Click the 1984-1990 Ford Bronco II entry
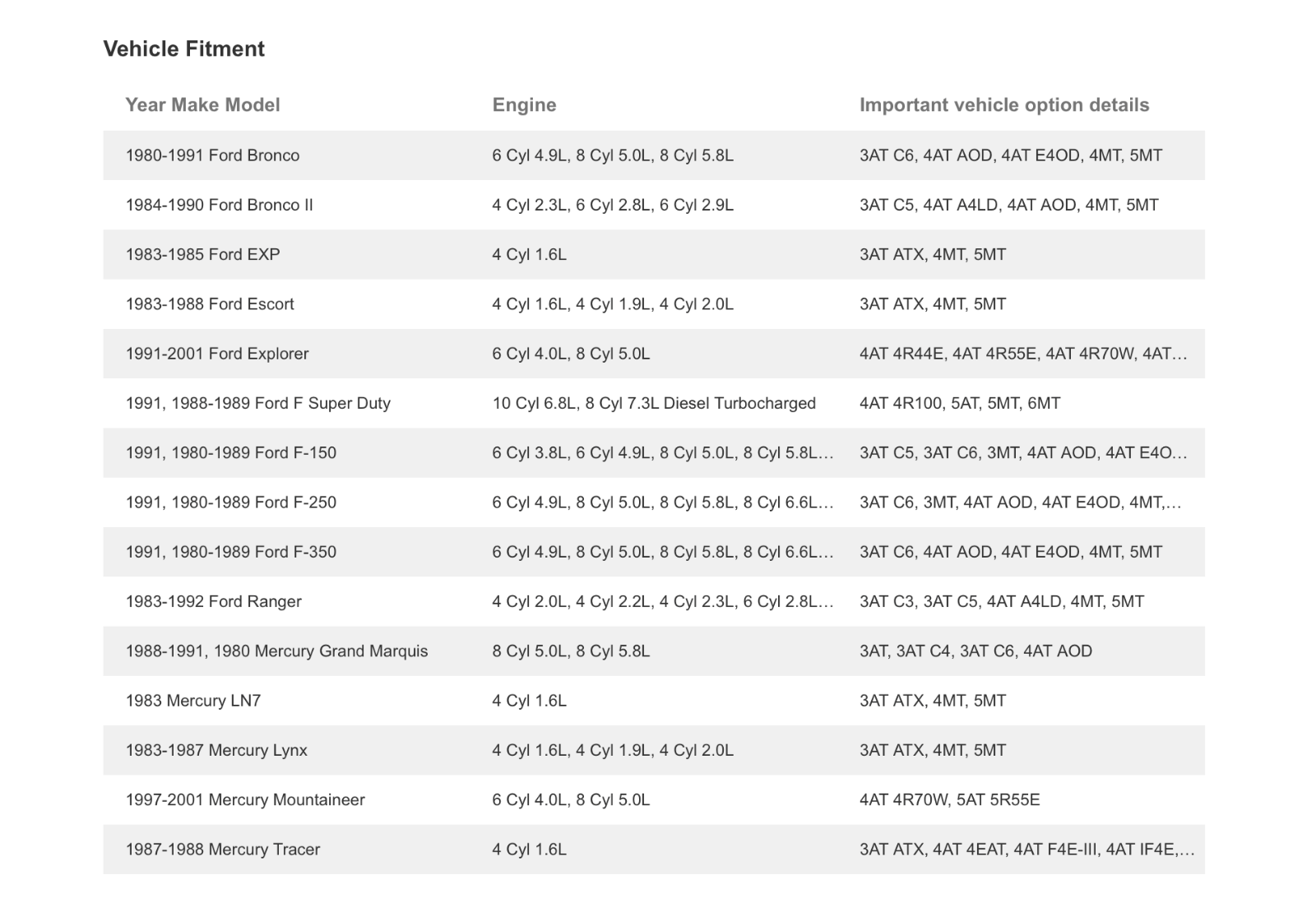Screen dimensions: 1316x898 (x=219, y=205)
